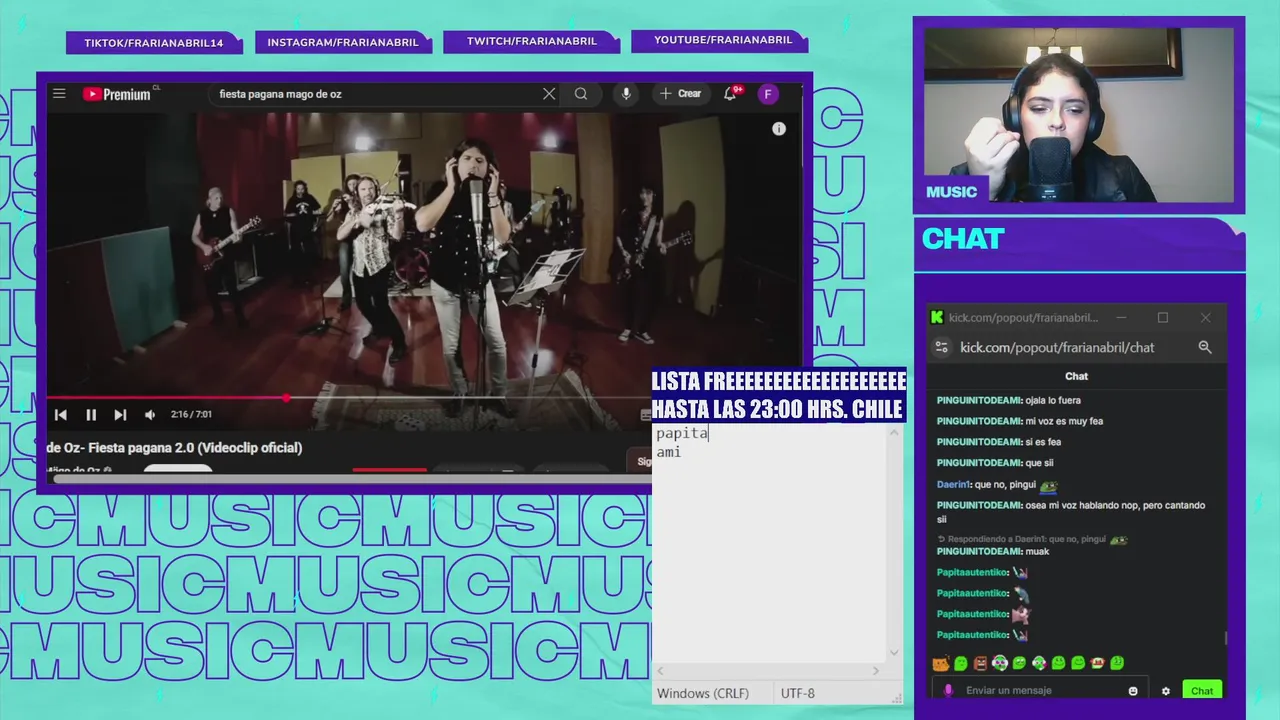Select the last green emote in quick bar
1280x720 pixels.
tap(1117, 663)
